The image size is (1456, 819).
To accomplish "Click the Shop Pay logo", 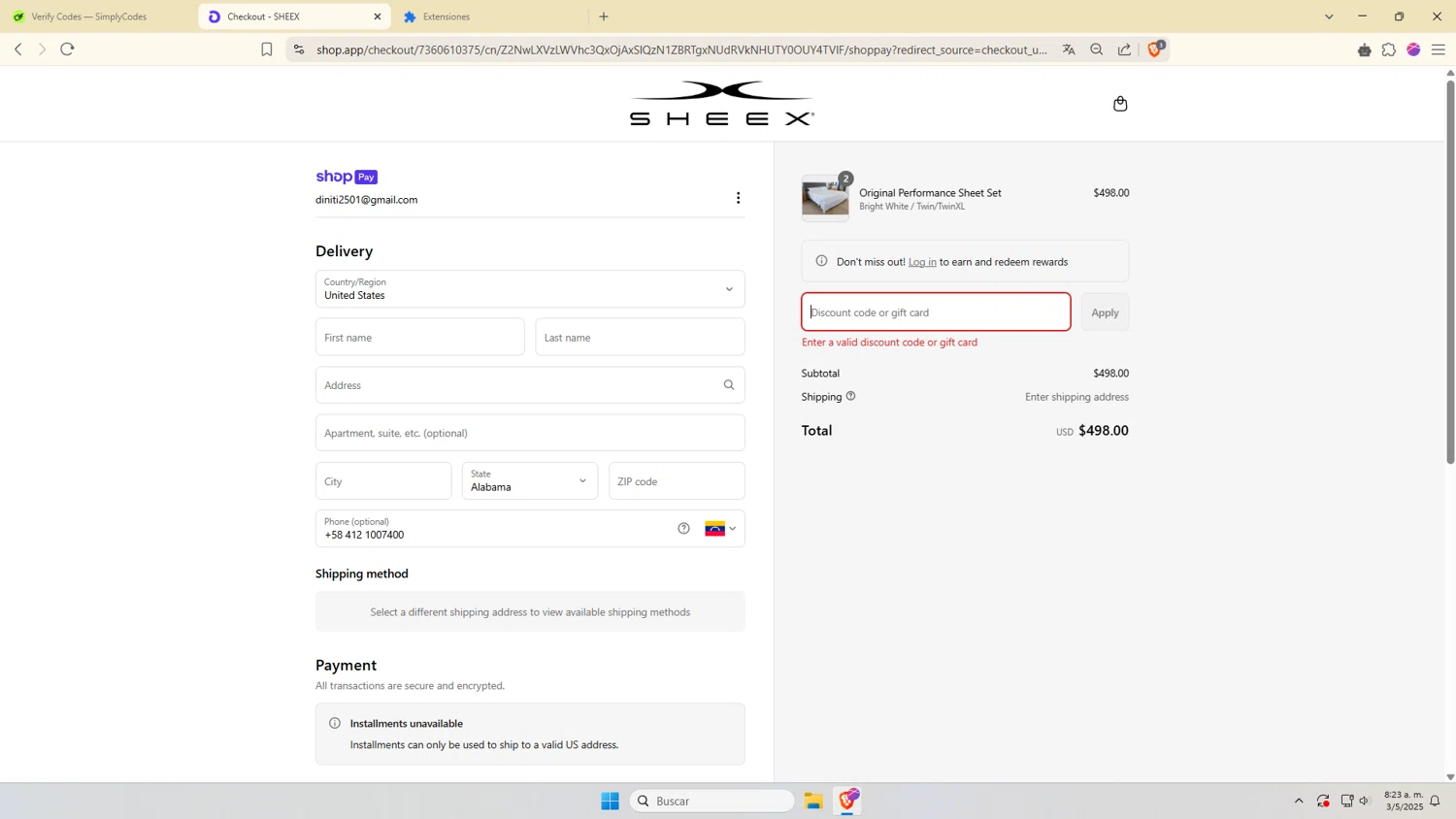I will point(347,177).
